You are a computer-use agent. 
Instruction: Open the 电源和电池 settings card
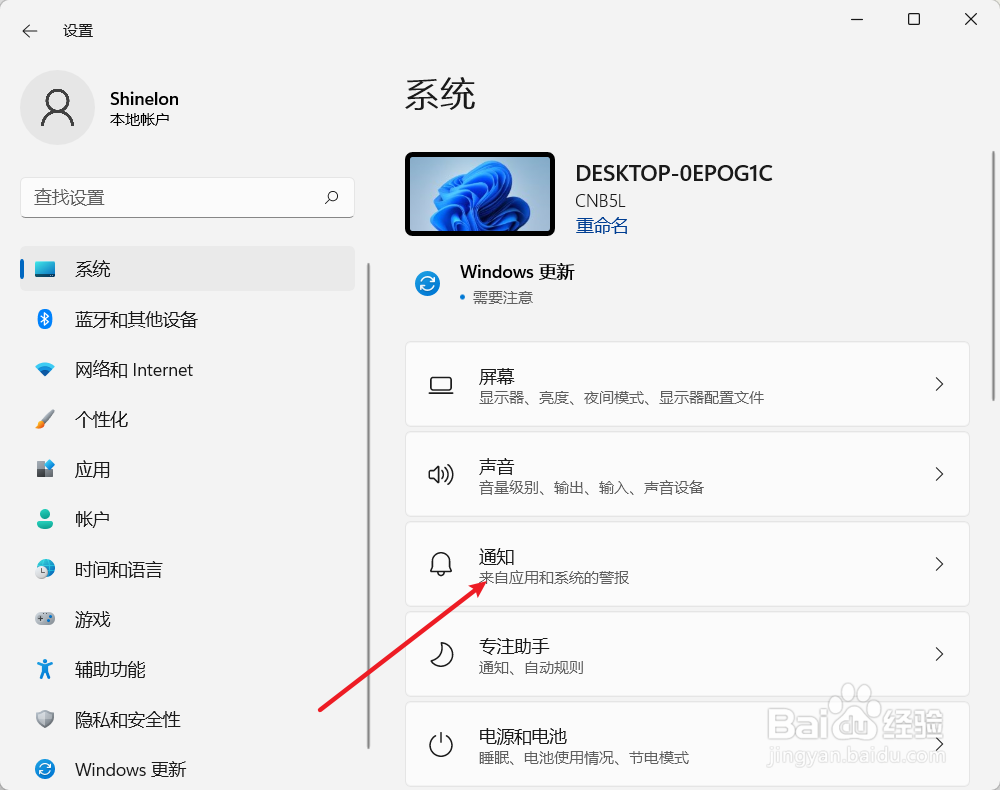(x=687, y=743)
